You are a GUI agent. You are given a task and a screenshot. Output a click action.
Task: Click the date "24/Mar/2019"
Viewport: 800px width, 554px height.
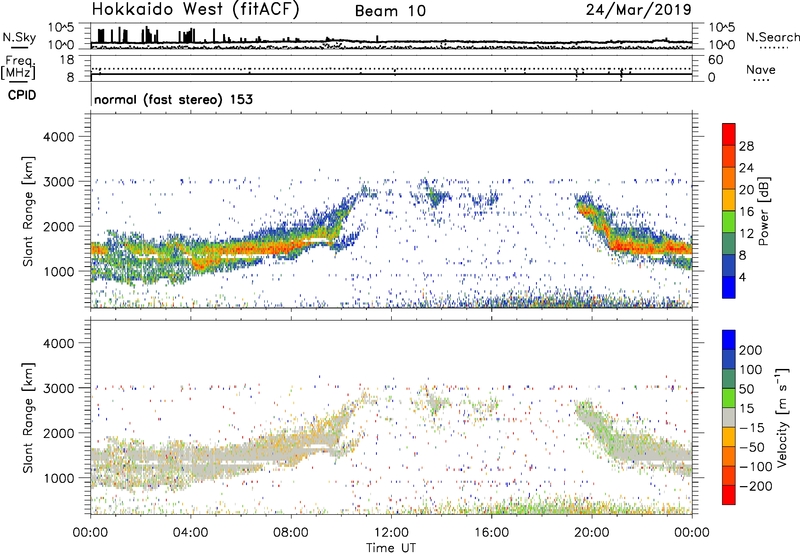639,9
